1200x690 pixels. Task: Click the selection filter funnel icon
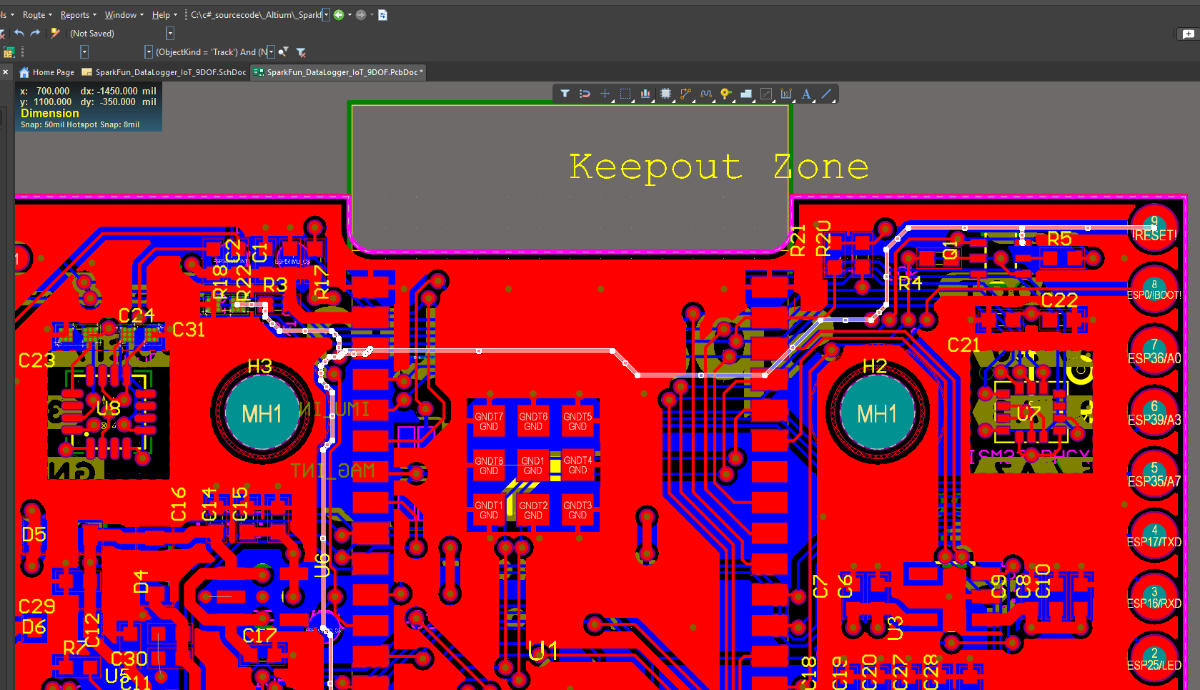[564, 94]
